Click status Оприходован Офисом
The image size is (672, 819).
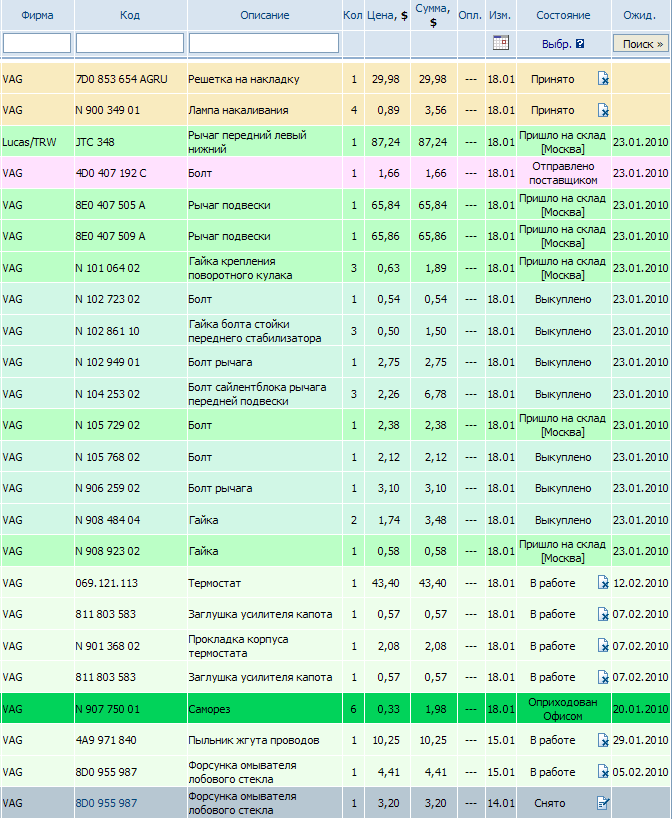[563, 709]
